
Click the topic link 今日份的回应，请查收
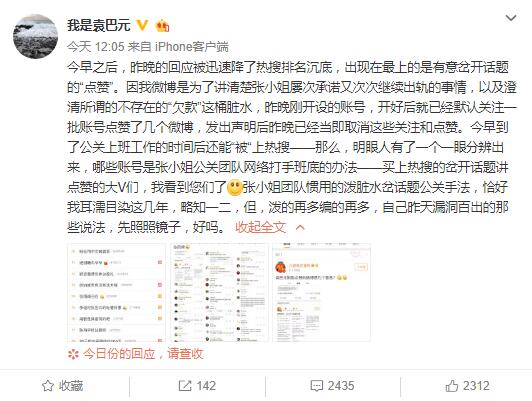coord(143,354)
